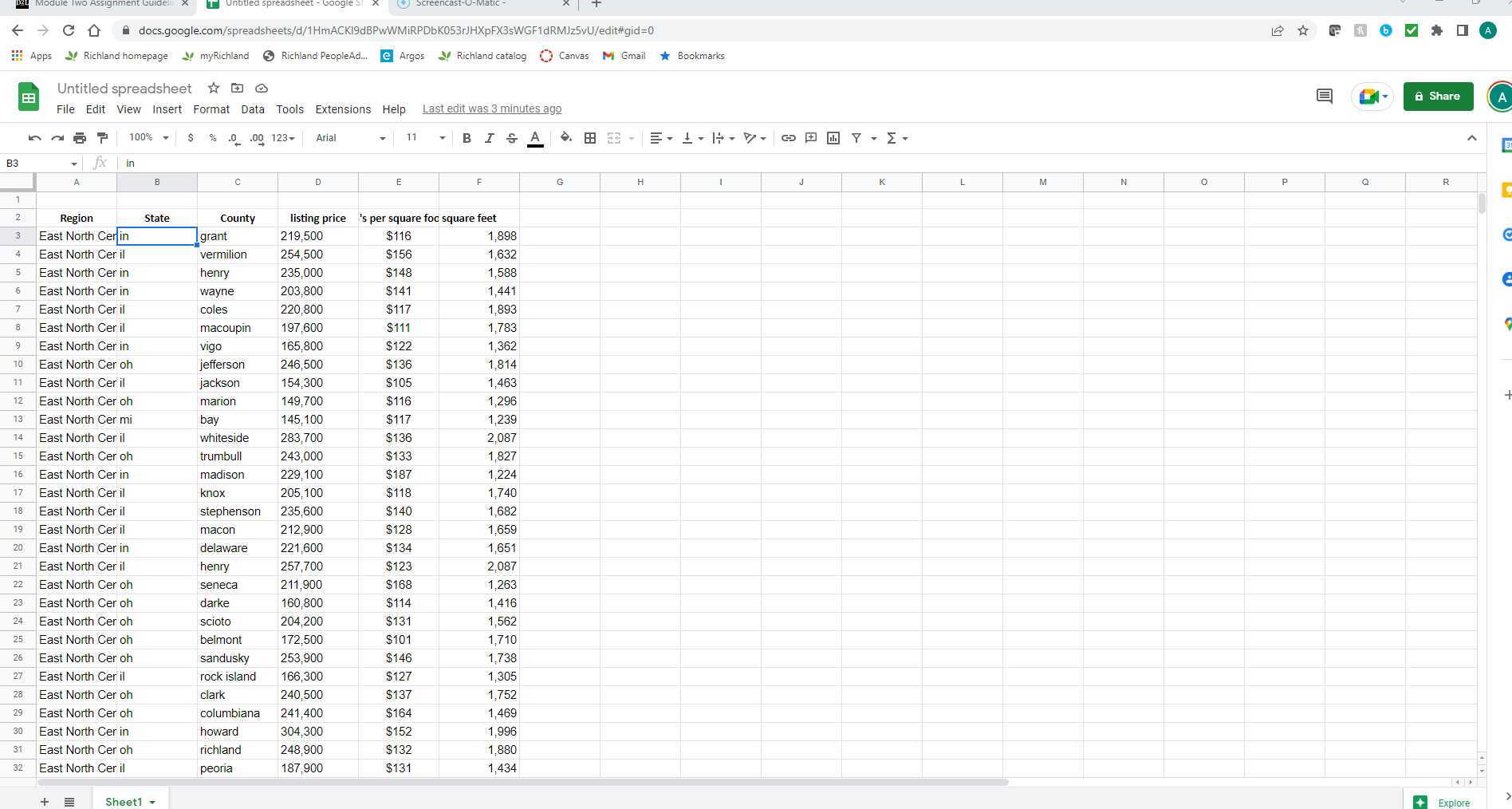Open the fill color tool
This screenshot has height=809, width=1512.
(566, 137)
